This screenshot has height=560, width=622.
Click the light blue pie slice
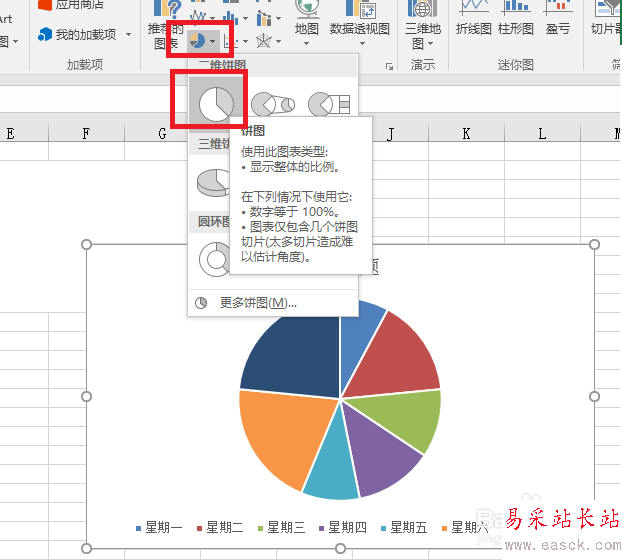tap(357, 341)
